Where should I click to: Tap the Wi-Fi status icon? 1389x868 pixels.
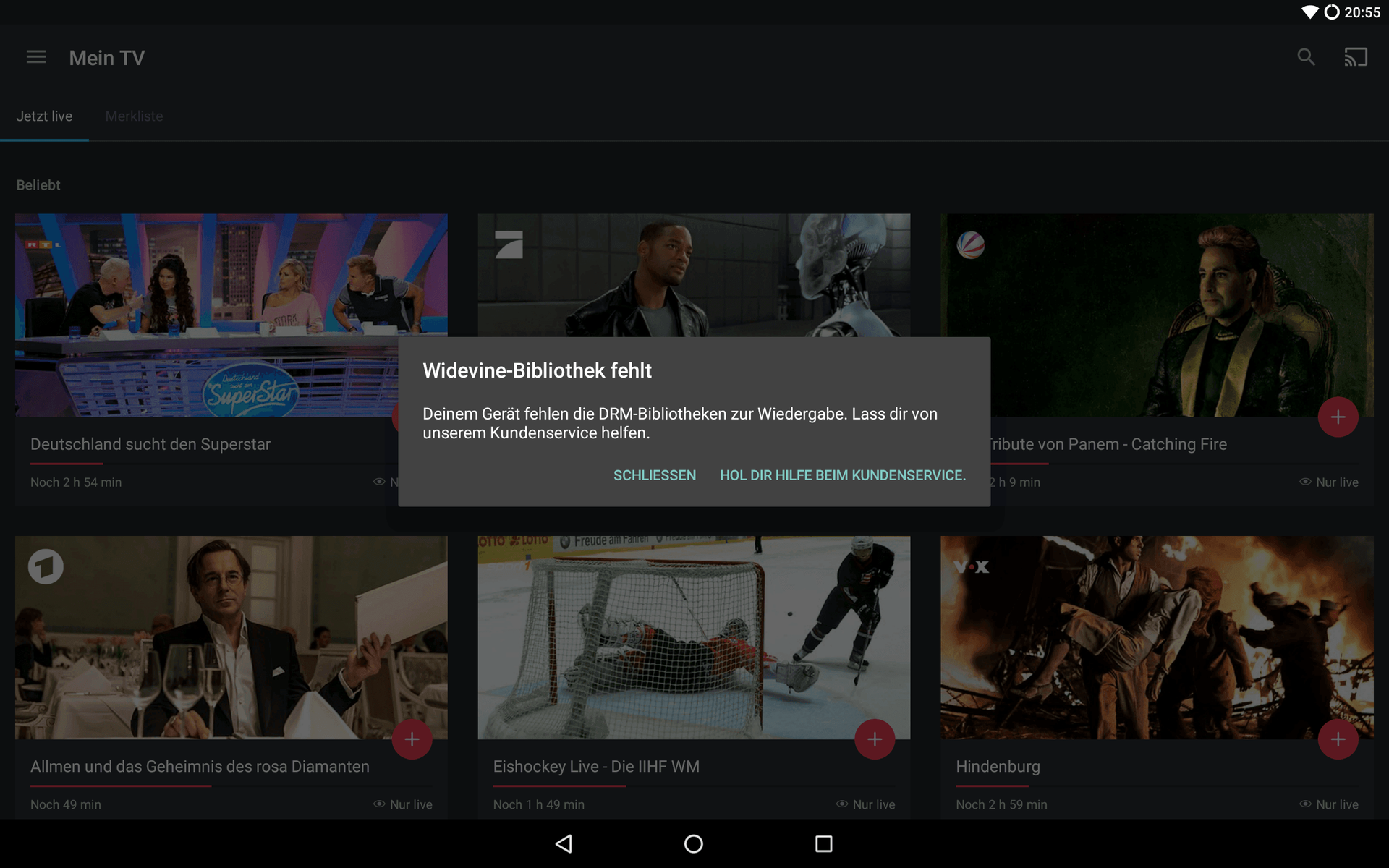(x=1310, y=12)
